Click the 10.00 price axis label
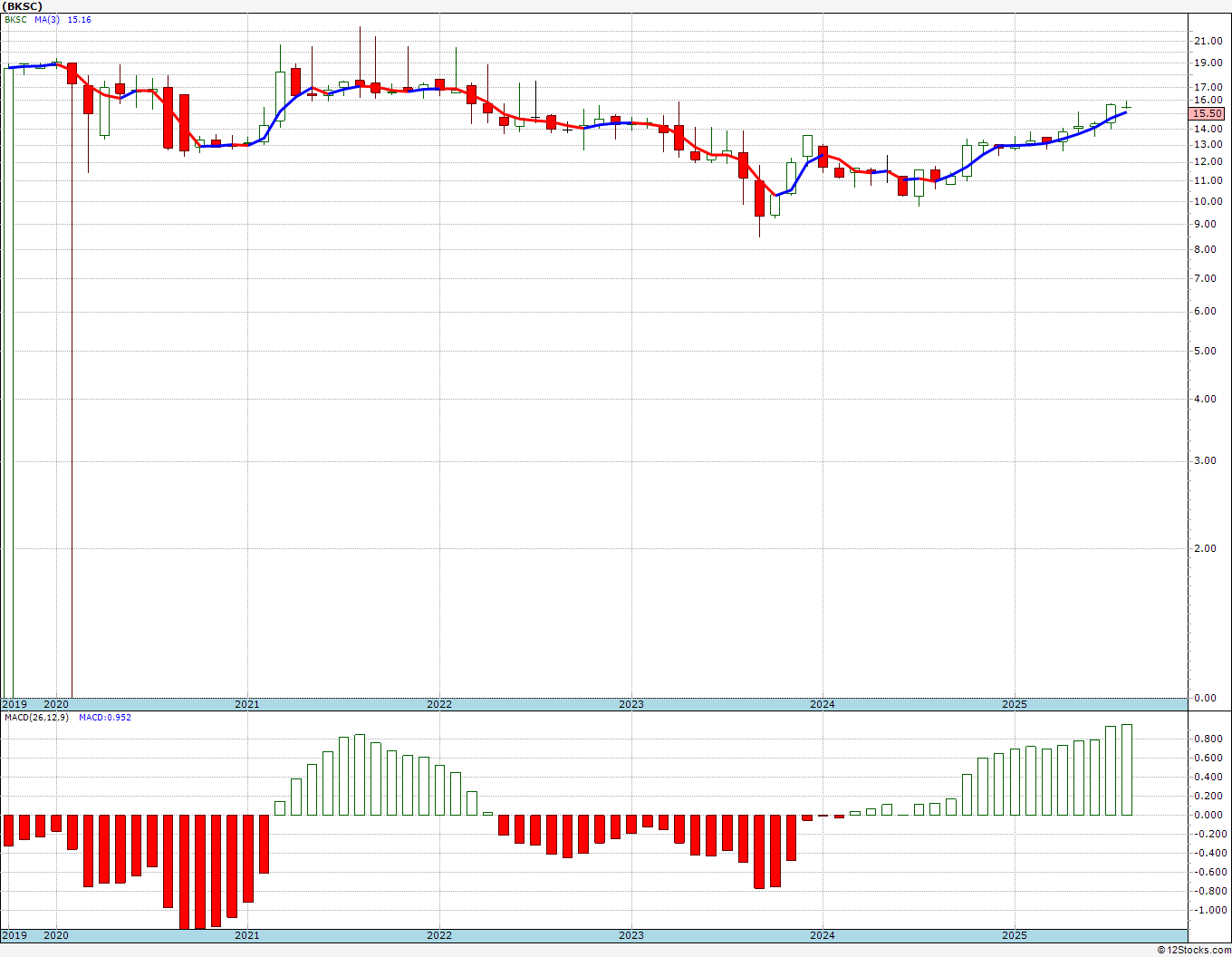 coord(1208,201)
